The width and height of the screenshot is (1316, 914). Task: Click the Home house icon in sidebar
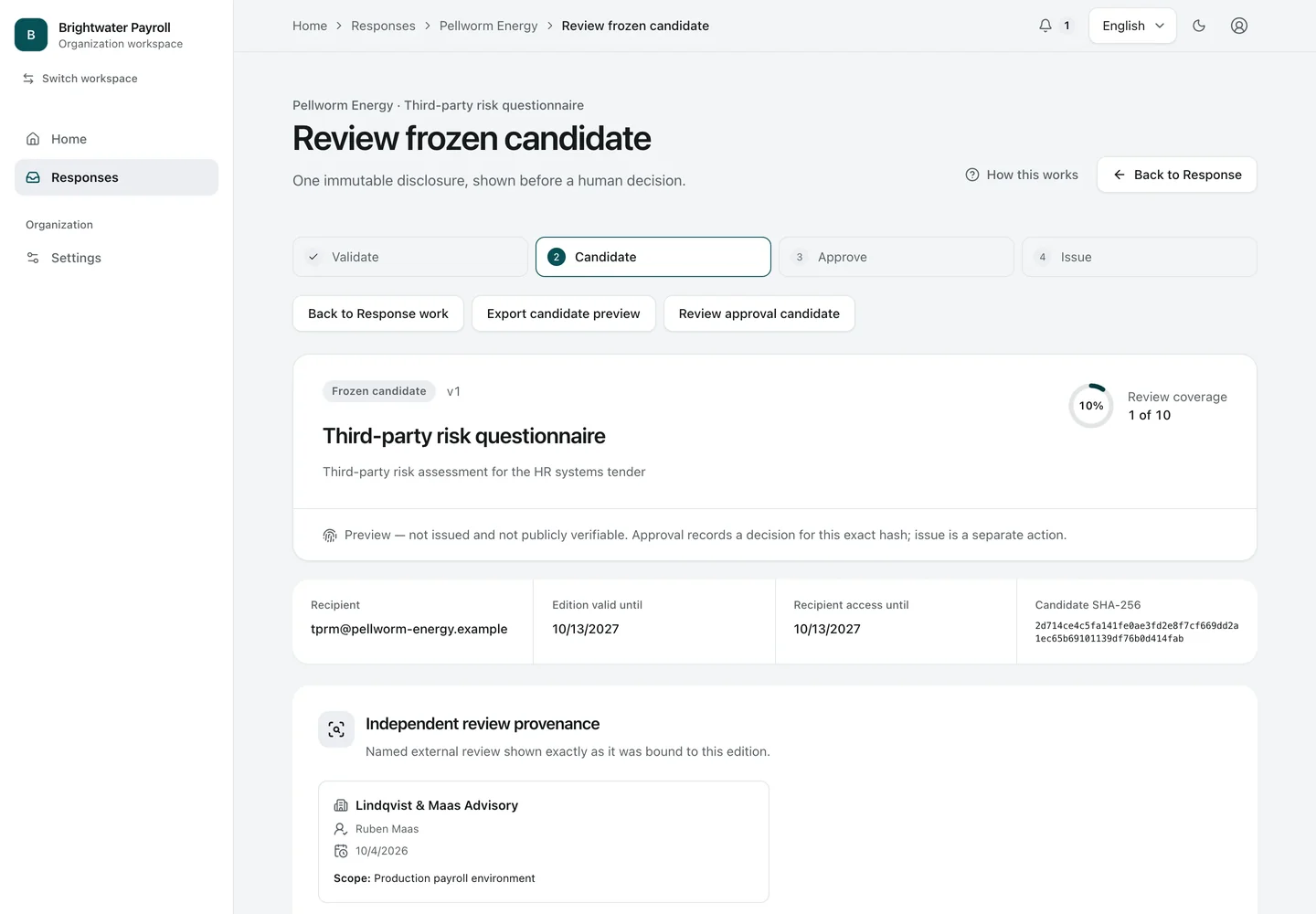pos(33,139)
